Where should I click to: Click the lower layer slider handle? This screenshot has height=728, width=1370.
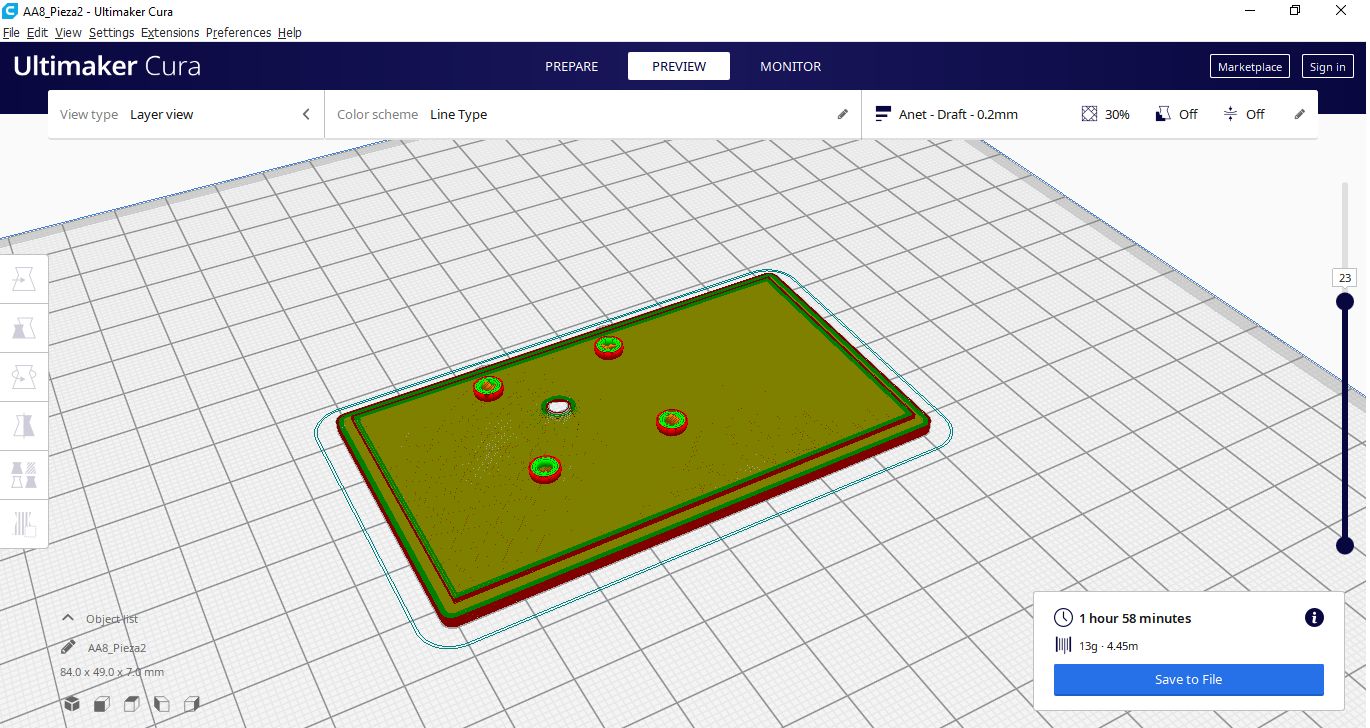pos(1345,545)
